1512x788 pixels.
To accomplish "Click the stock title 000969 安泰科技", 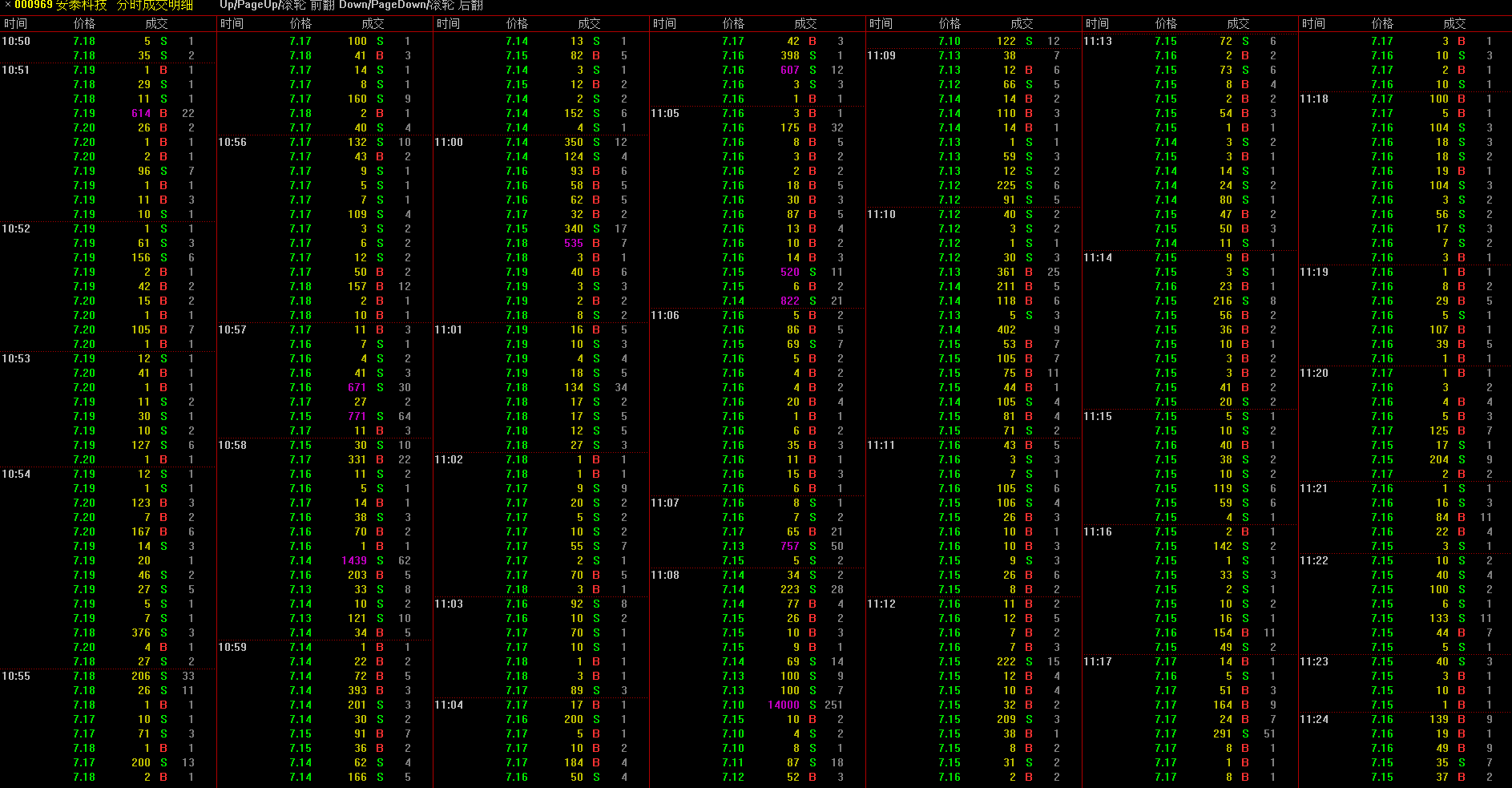I will pyautogui.click(x=60, y=5).
